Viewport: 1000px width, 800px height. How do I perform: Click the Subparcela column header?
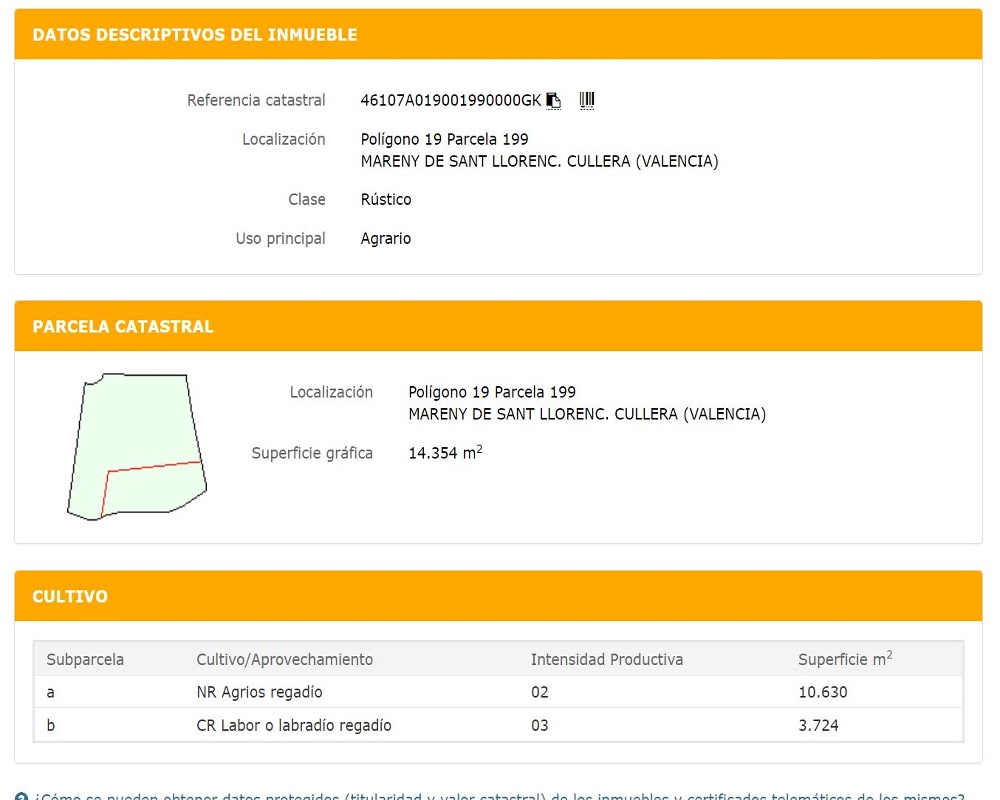(x=85, y=660)
